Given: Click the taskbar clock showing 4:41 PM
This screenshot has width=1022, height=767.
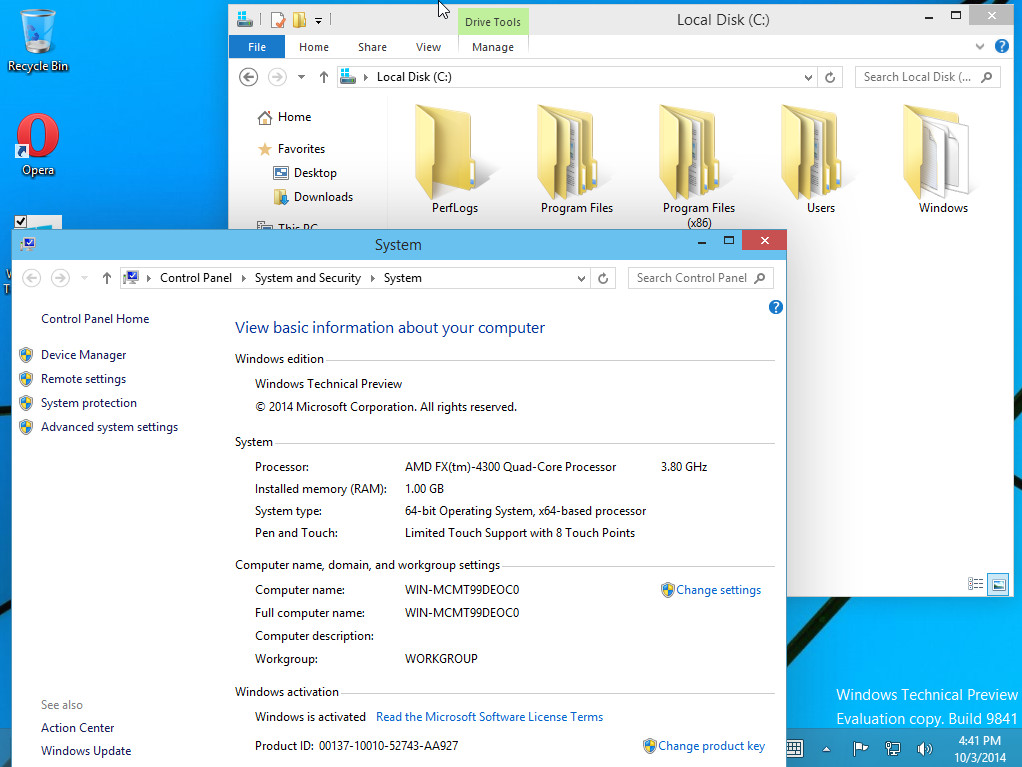Looking at the screenshot, I should [980, 749].
